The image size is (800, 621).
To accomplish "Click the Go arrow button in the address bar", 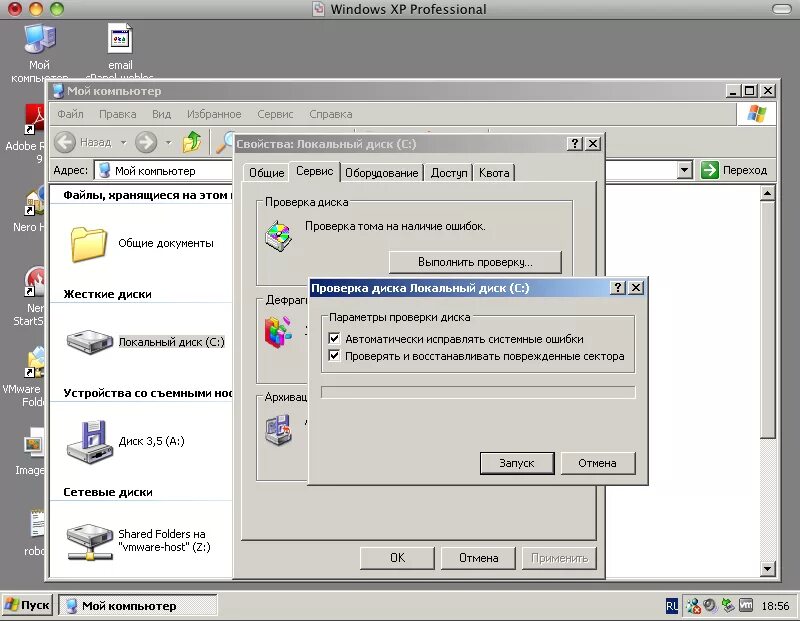I will tap(710, 170).
